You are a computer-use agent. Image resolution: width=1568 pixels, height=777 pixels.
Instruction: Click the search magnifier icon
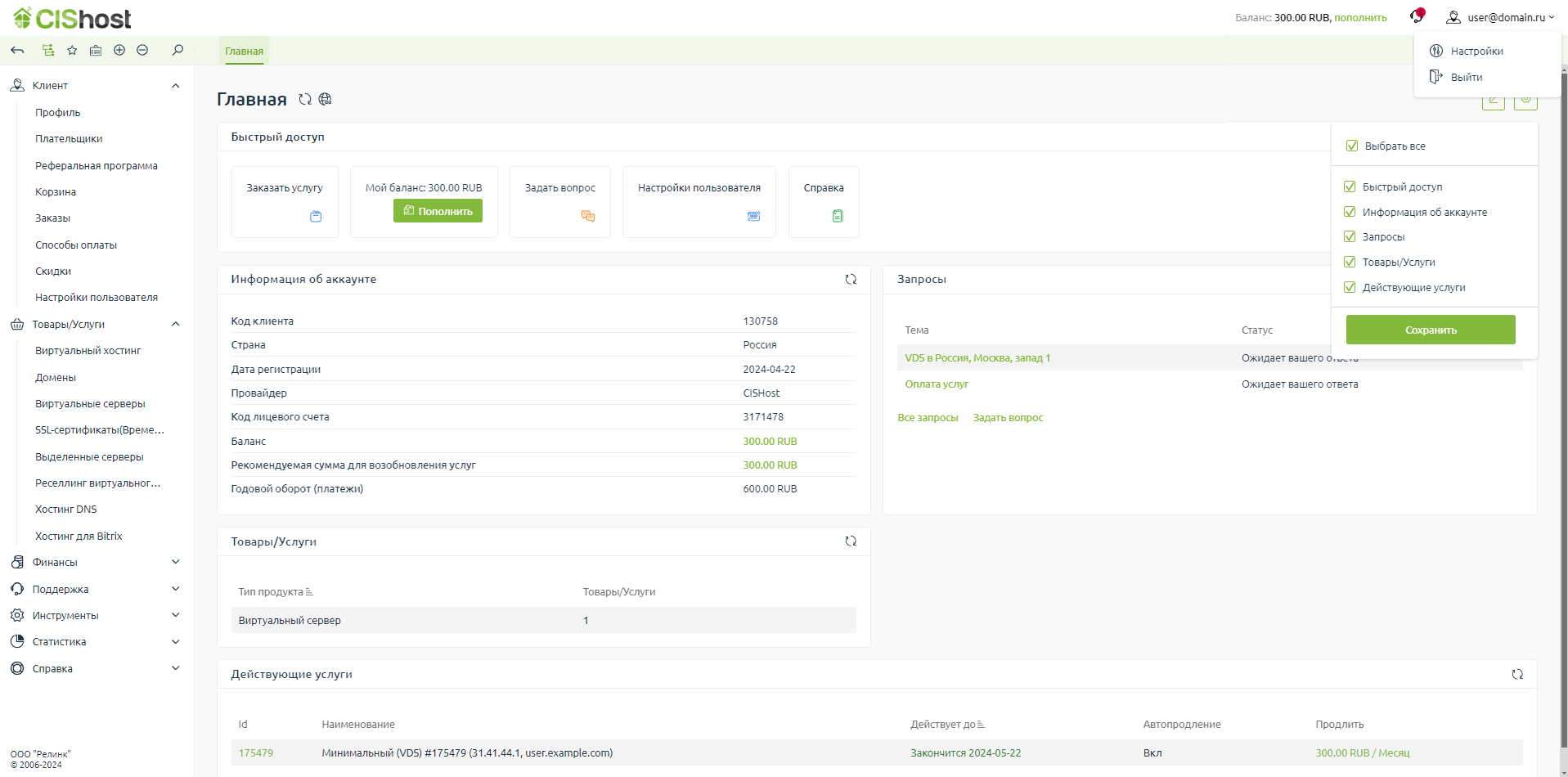point(177,51)
